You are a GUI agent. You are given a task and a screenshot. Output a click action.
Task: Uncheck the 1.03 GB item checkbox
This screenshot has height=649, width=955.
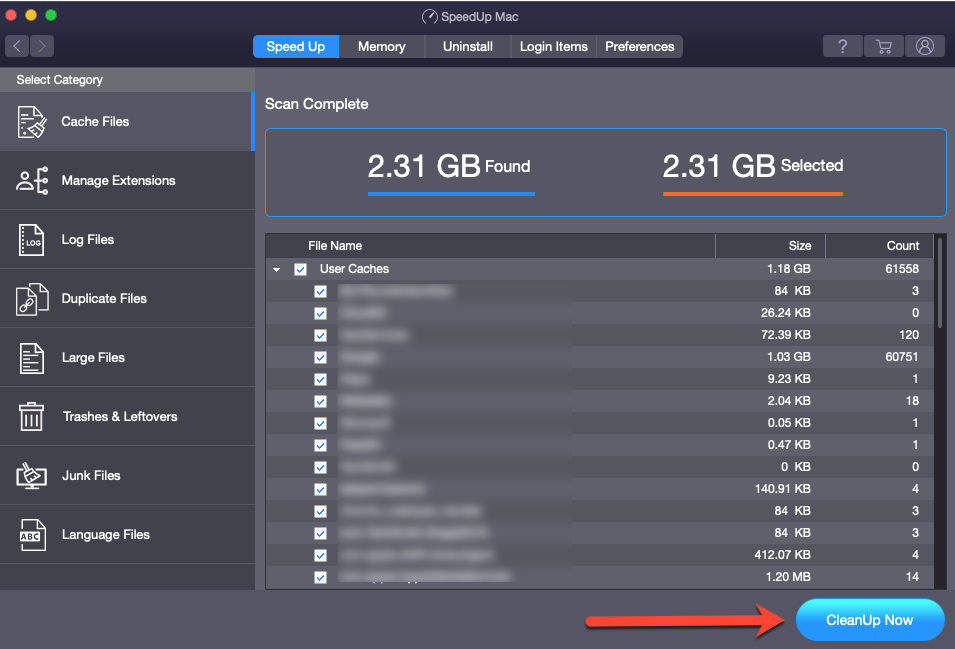[x=320, y=357]
